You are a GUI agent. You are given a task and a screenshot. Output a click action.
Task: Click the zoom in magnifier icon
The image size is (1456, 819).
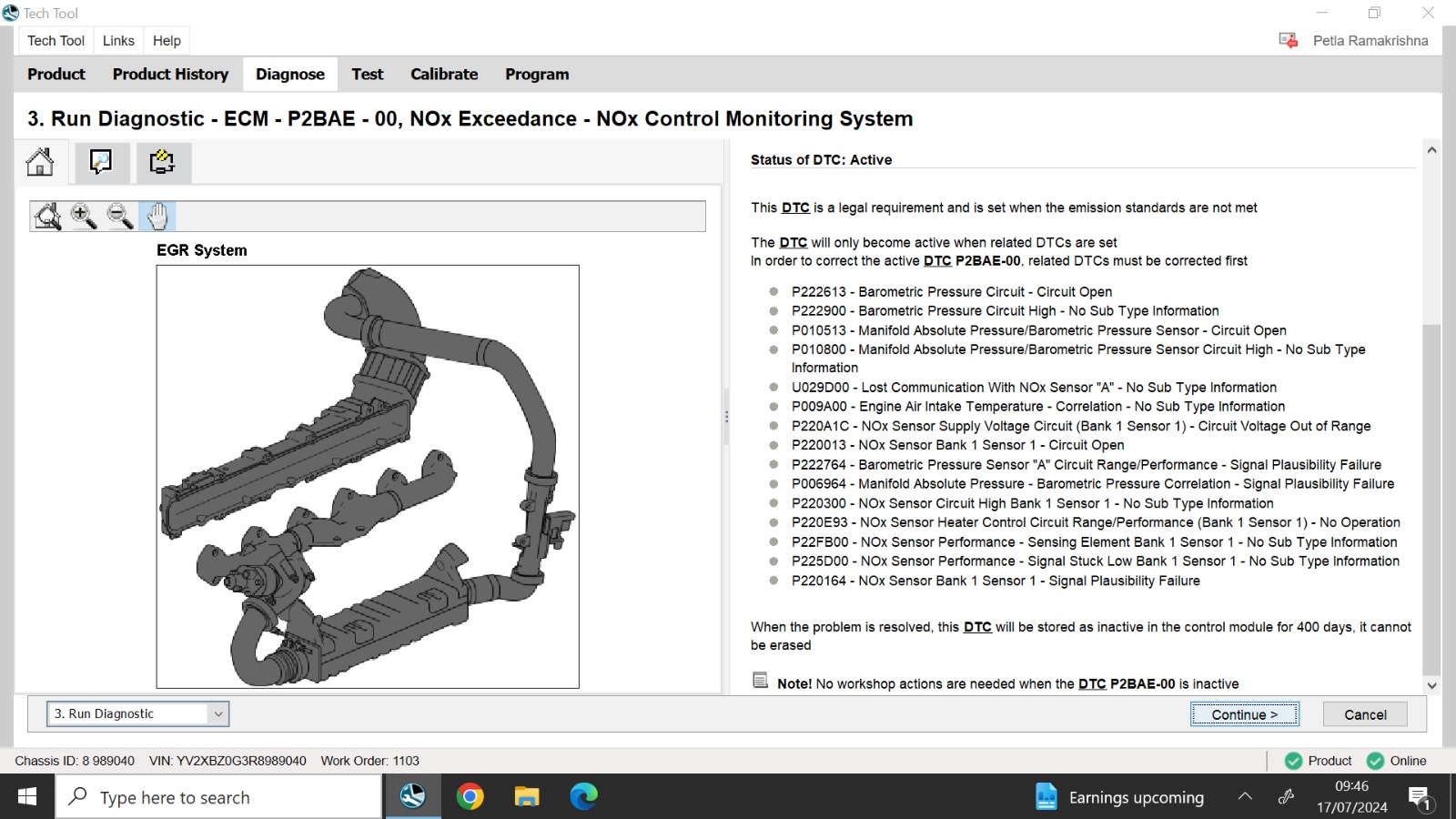[84, 217]
